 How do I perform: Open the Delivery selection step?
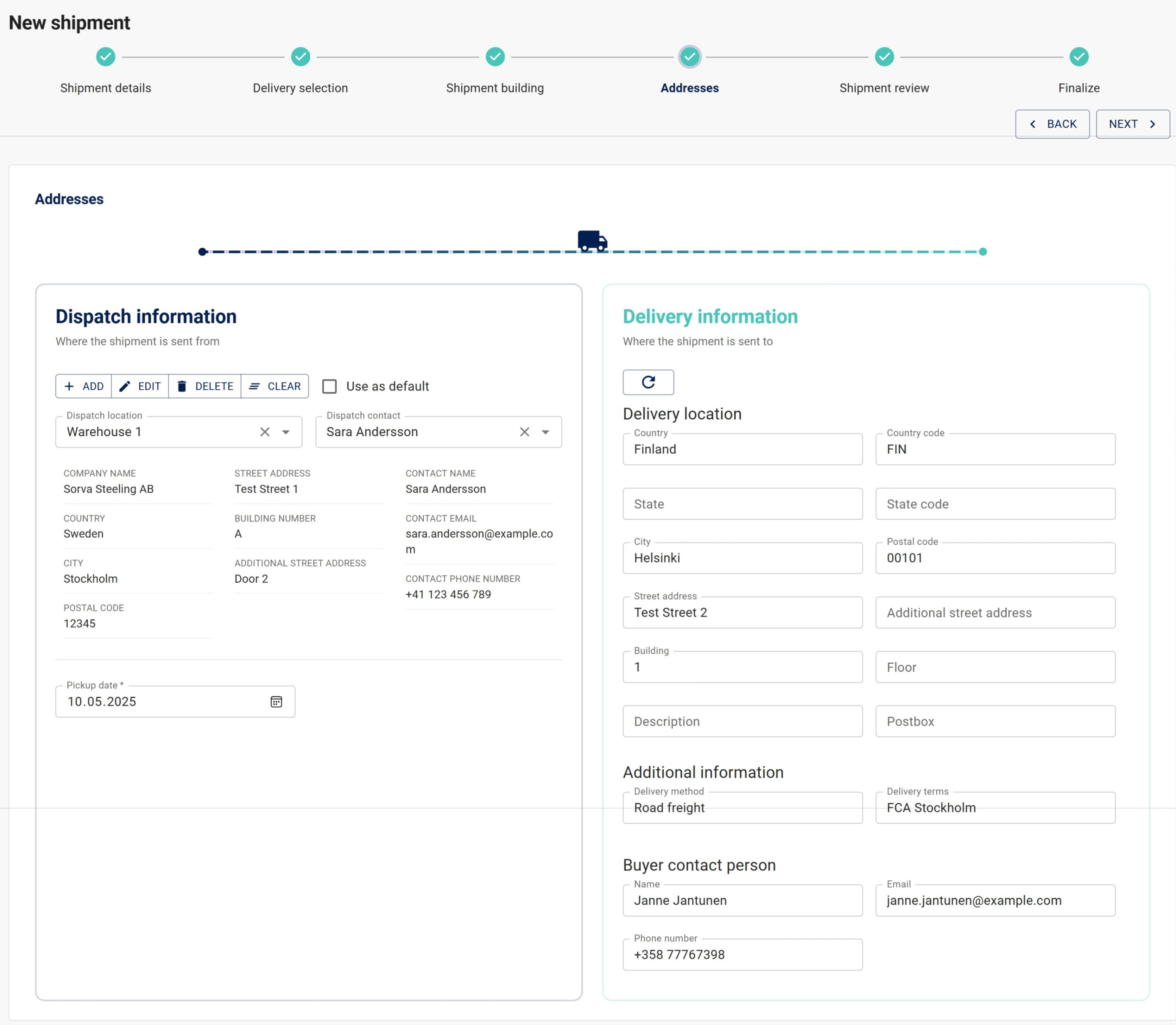click(x=300, y=57)
